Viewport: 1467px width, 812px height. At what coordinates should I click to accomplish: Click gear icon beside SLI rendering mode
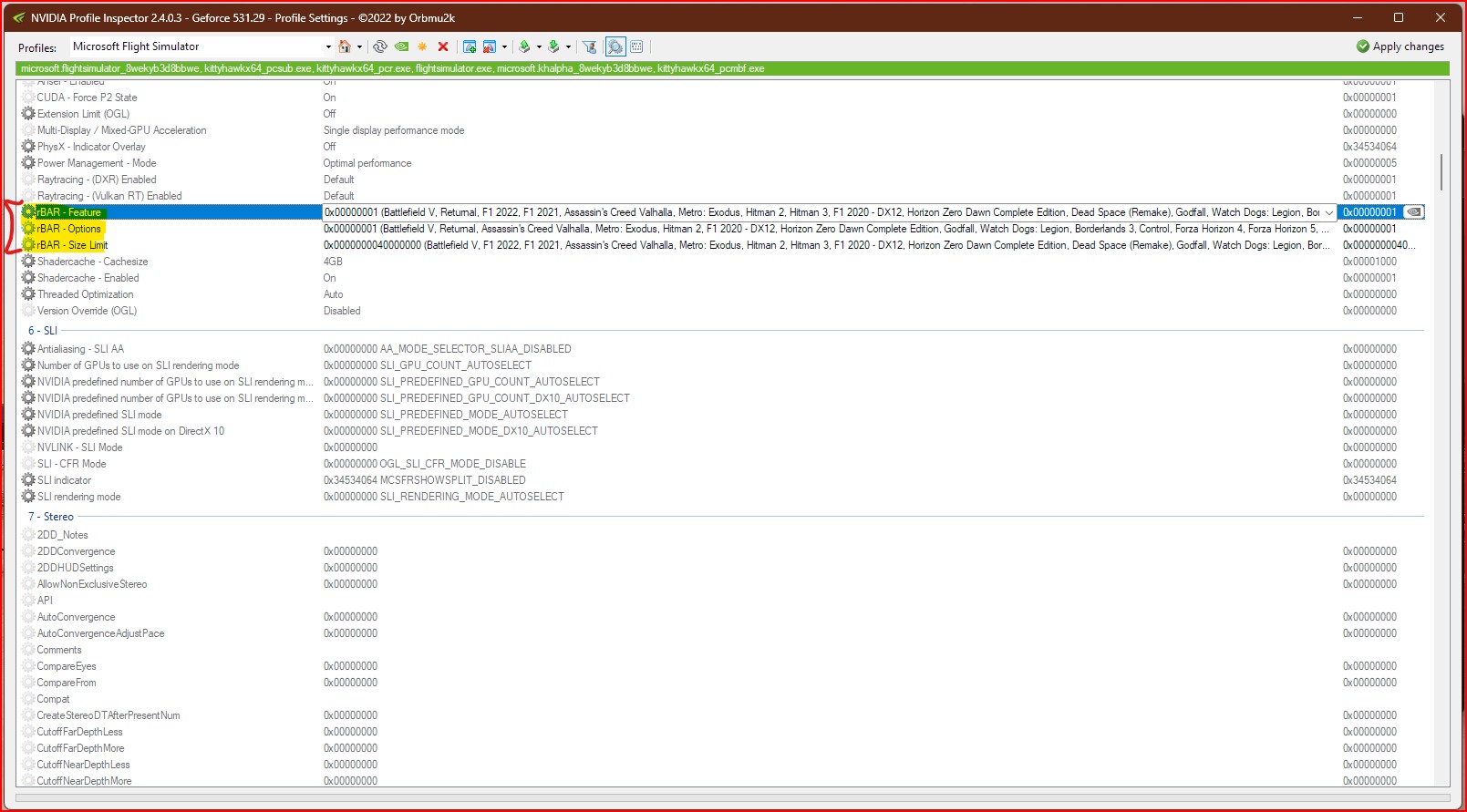[28, 497]
